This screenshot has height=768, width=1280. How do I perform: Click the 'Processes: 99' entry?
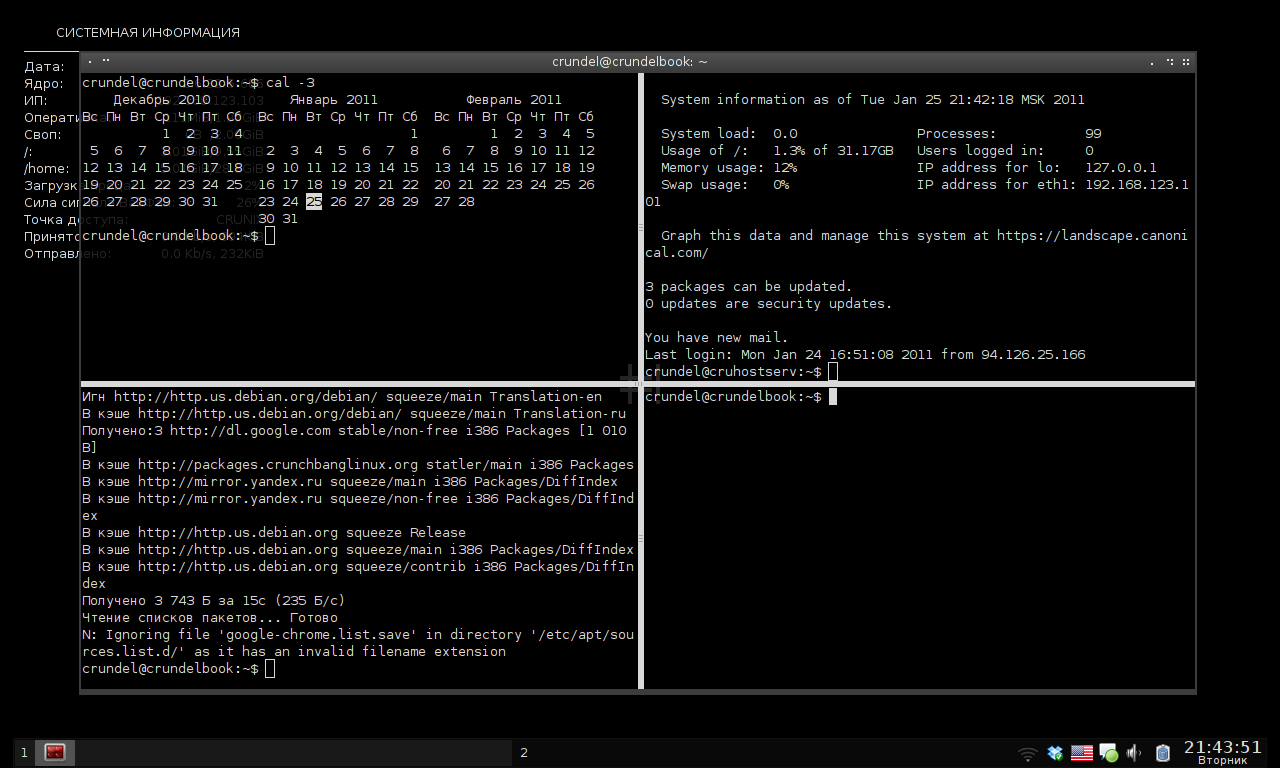1009,134
